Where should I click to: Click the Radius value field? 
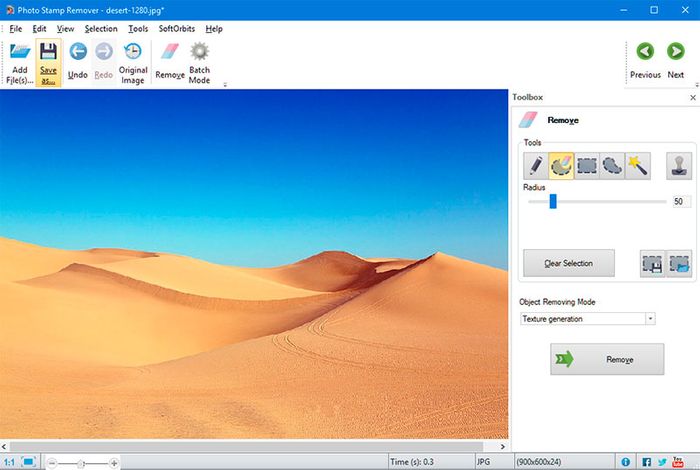click(x=679, y=201)
